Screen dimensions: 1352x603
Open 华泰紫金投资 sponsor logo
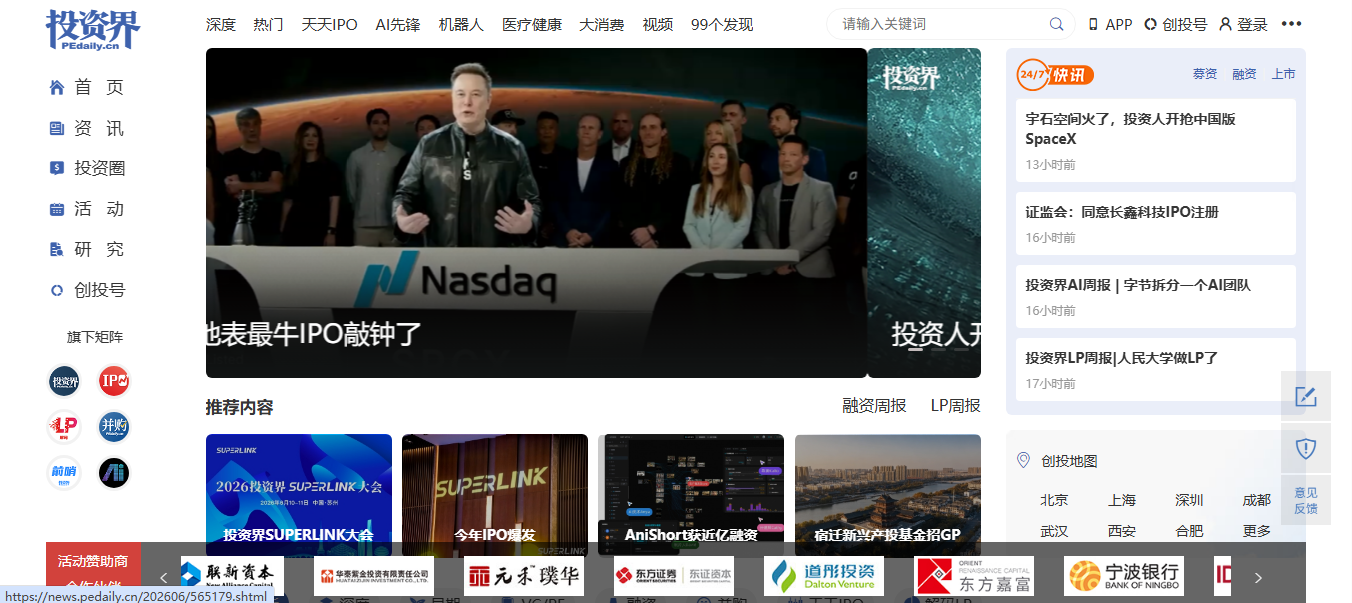374,576
